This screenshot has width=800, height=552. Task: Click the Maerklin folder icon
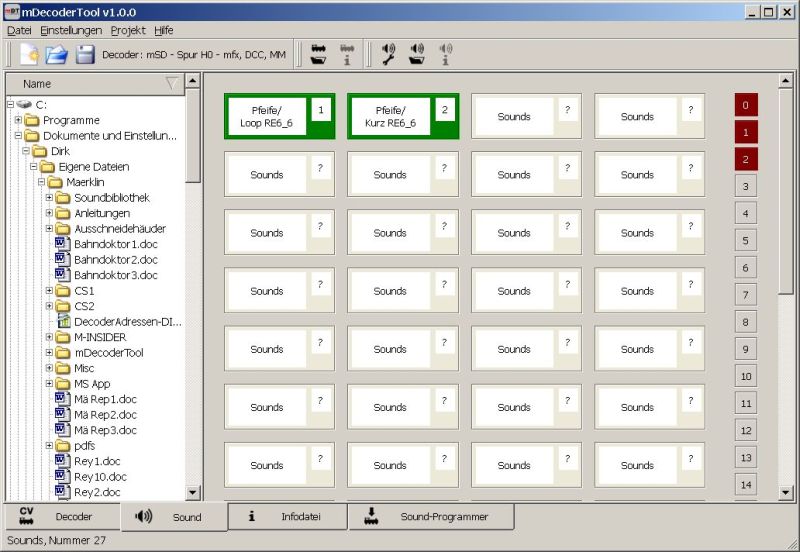pyautogui.click(x=55, y=182)
